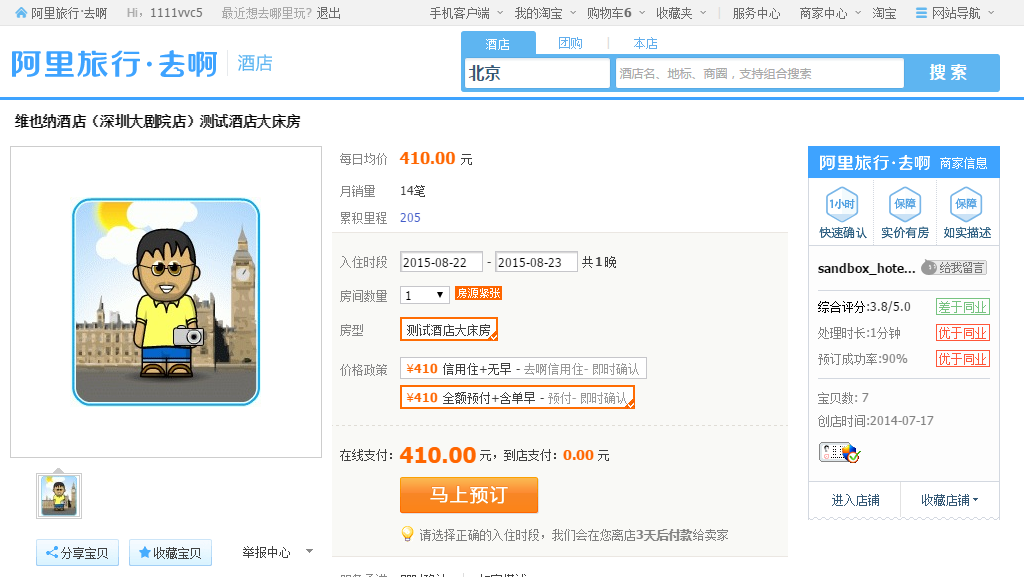Viewport: 1024px width, 577px height.
Task: Expand the 举报中心 dropdown arrow
Action: tap(310, 552)
